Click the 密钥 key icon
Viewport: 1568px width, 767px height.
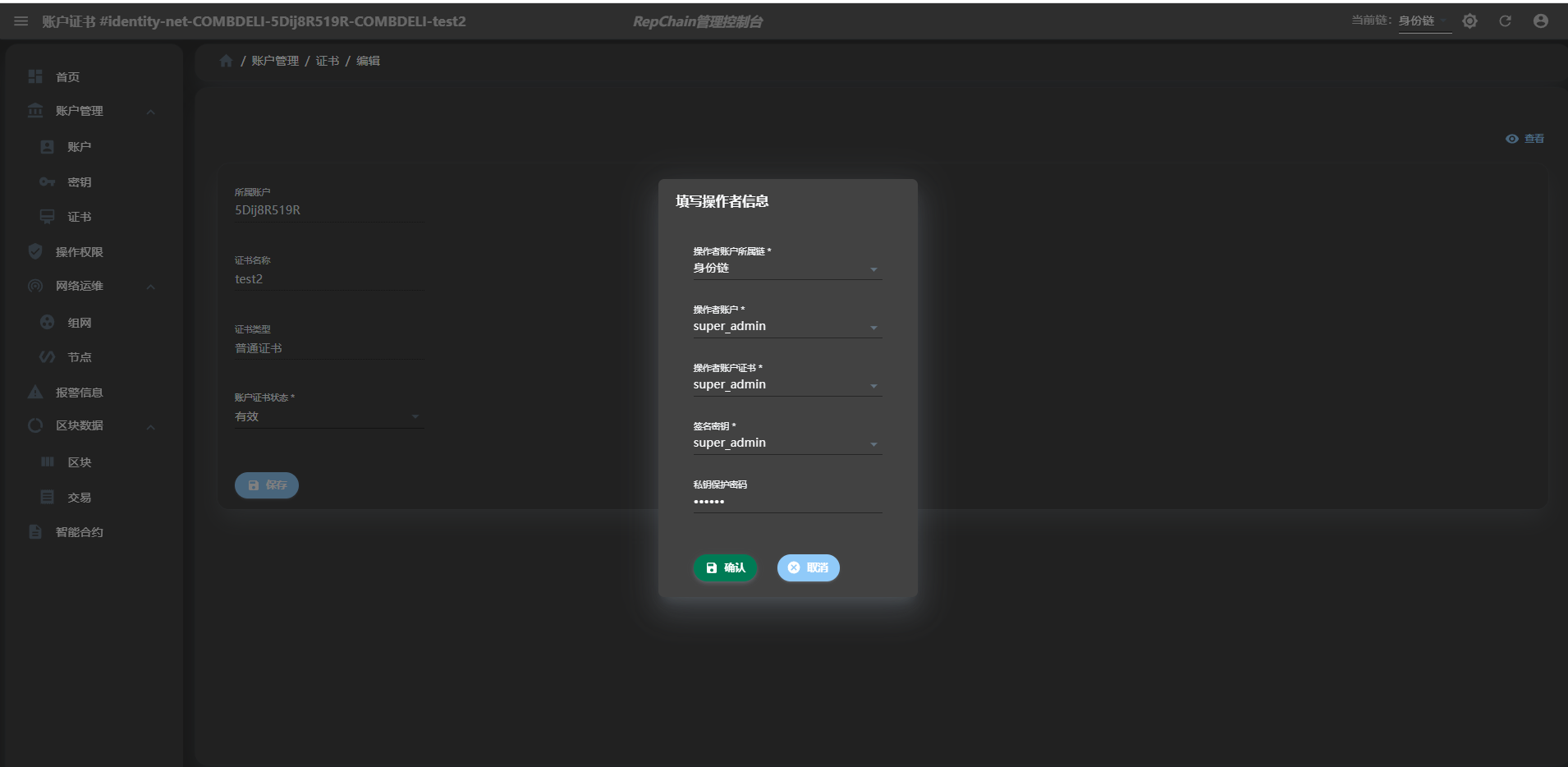click(47, 181)
